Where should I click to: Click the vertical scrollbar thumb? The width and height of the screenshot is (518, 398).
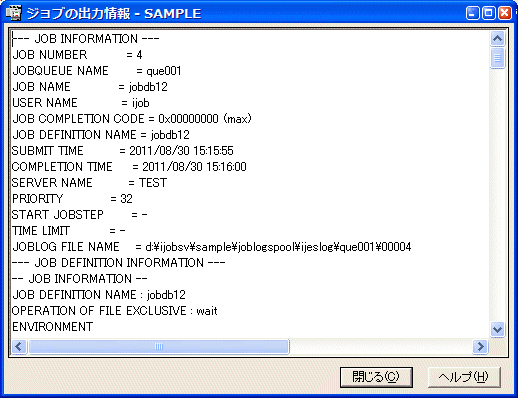497,58
